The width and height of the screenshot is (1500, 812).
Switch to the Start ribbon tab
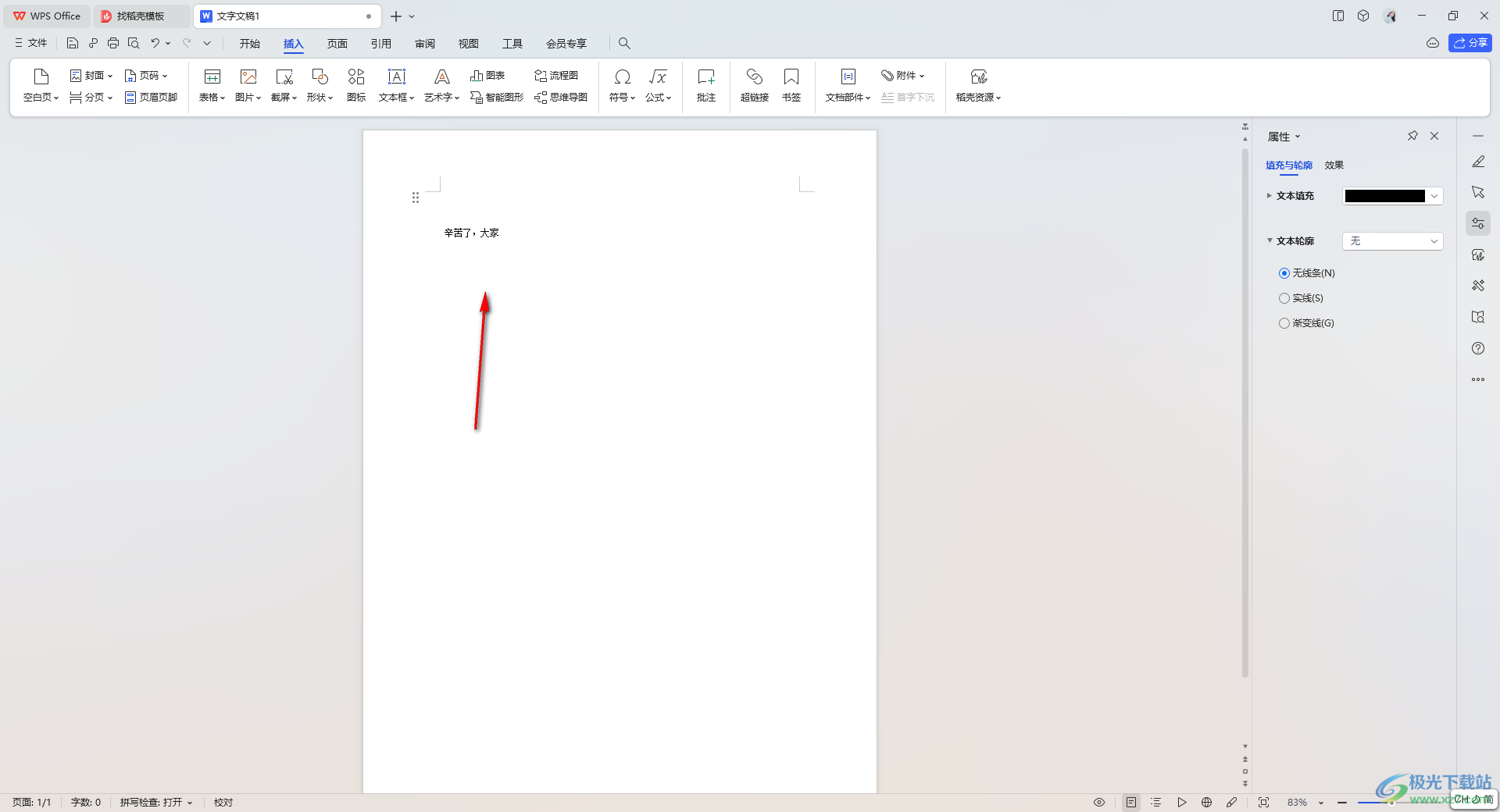[250, 44]
